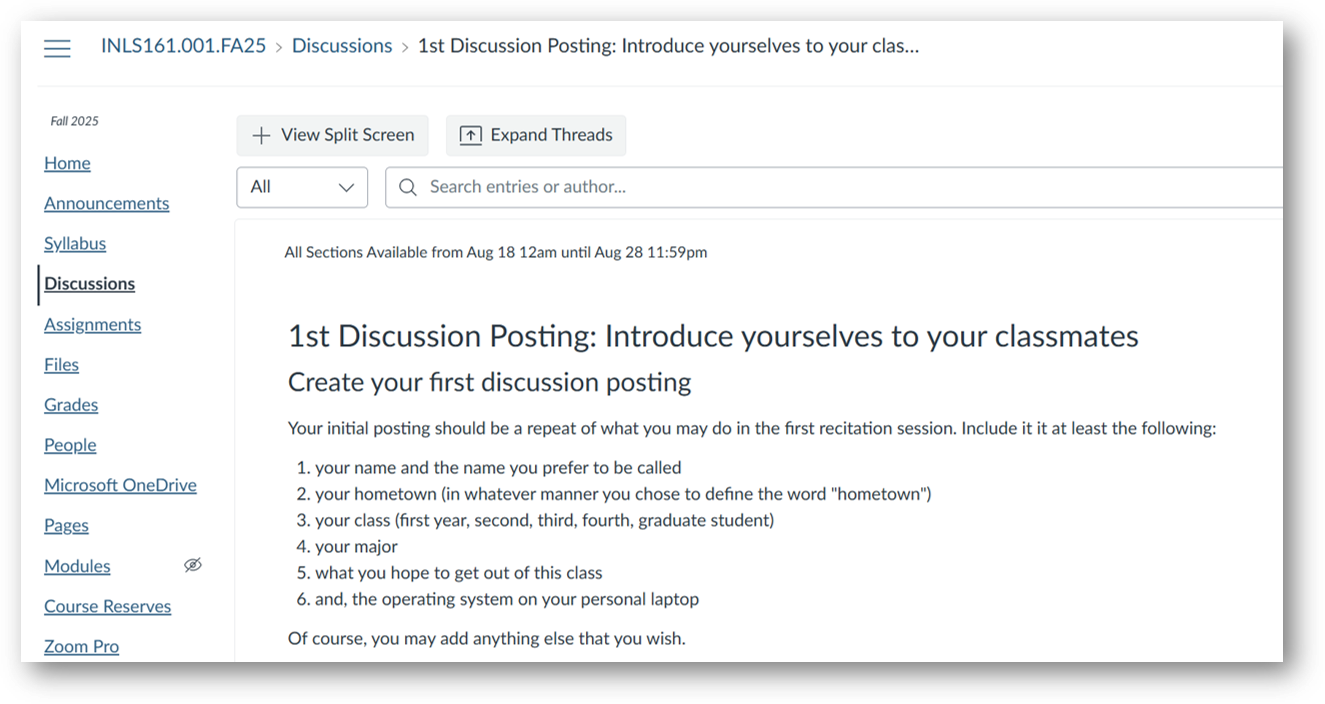Launch Zoom Pro from the sidebar

coord(81,646)
